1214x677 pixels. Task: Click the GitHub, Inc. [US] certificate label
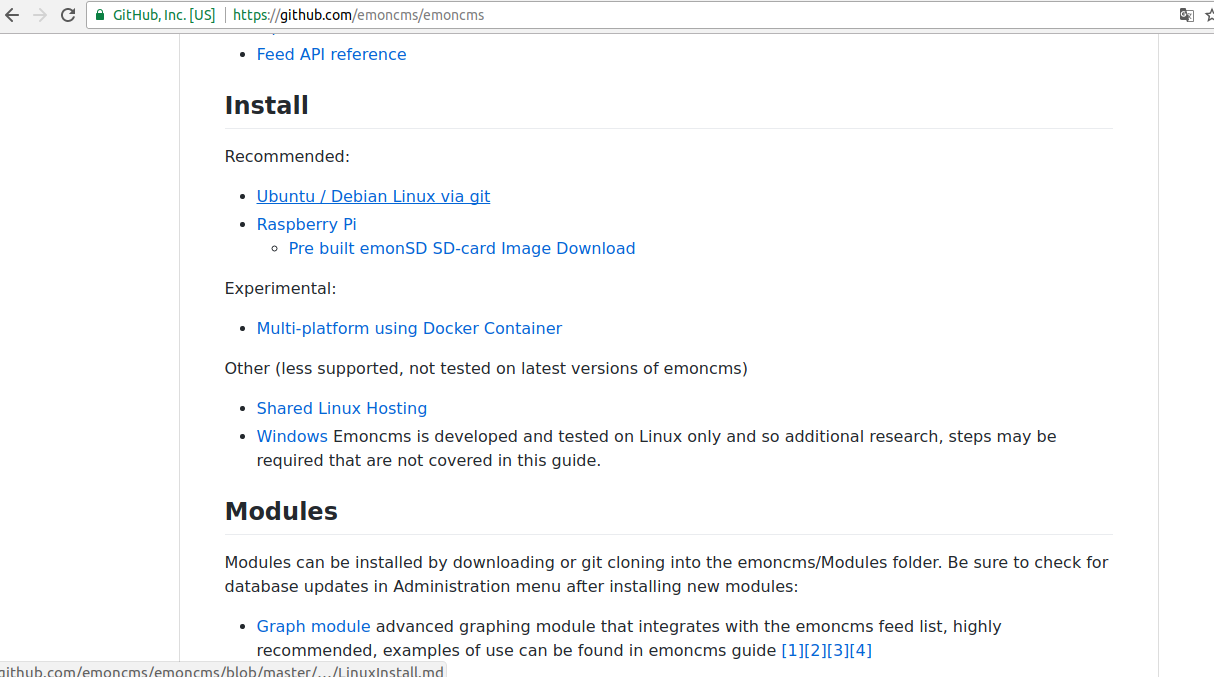(162, 15)
